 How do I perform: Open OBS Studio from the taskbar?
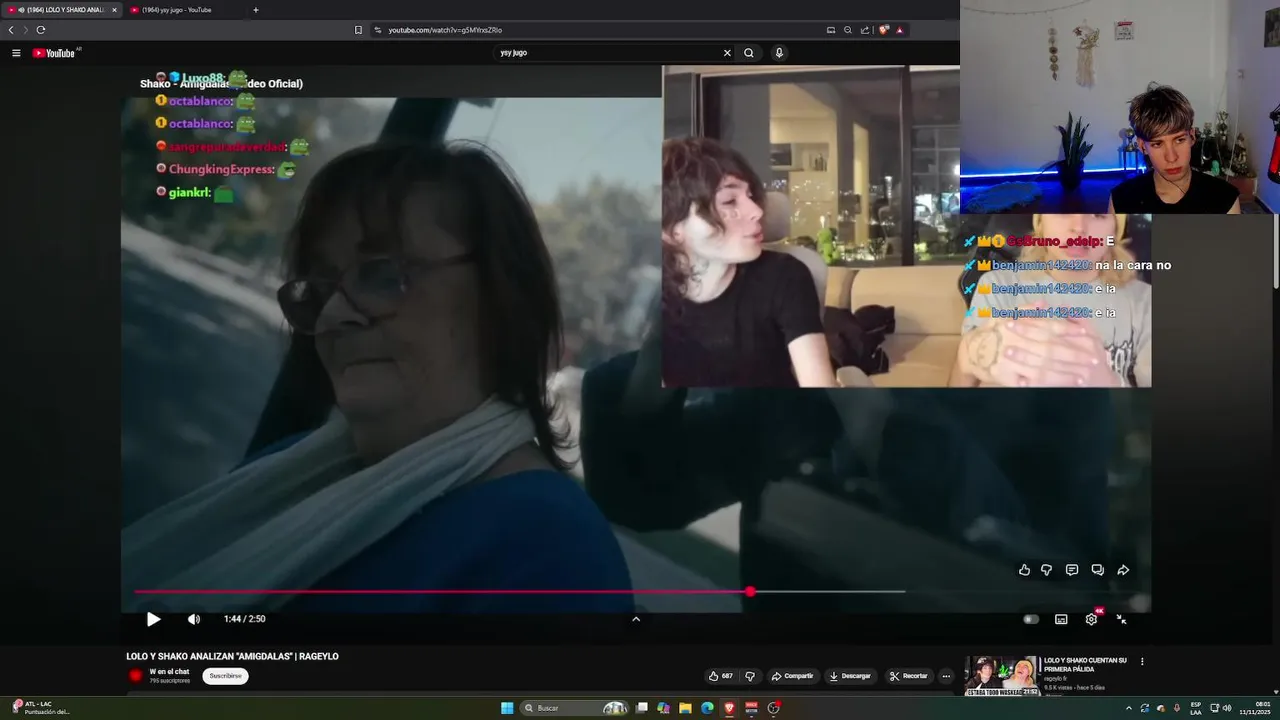pos(773,708)
